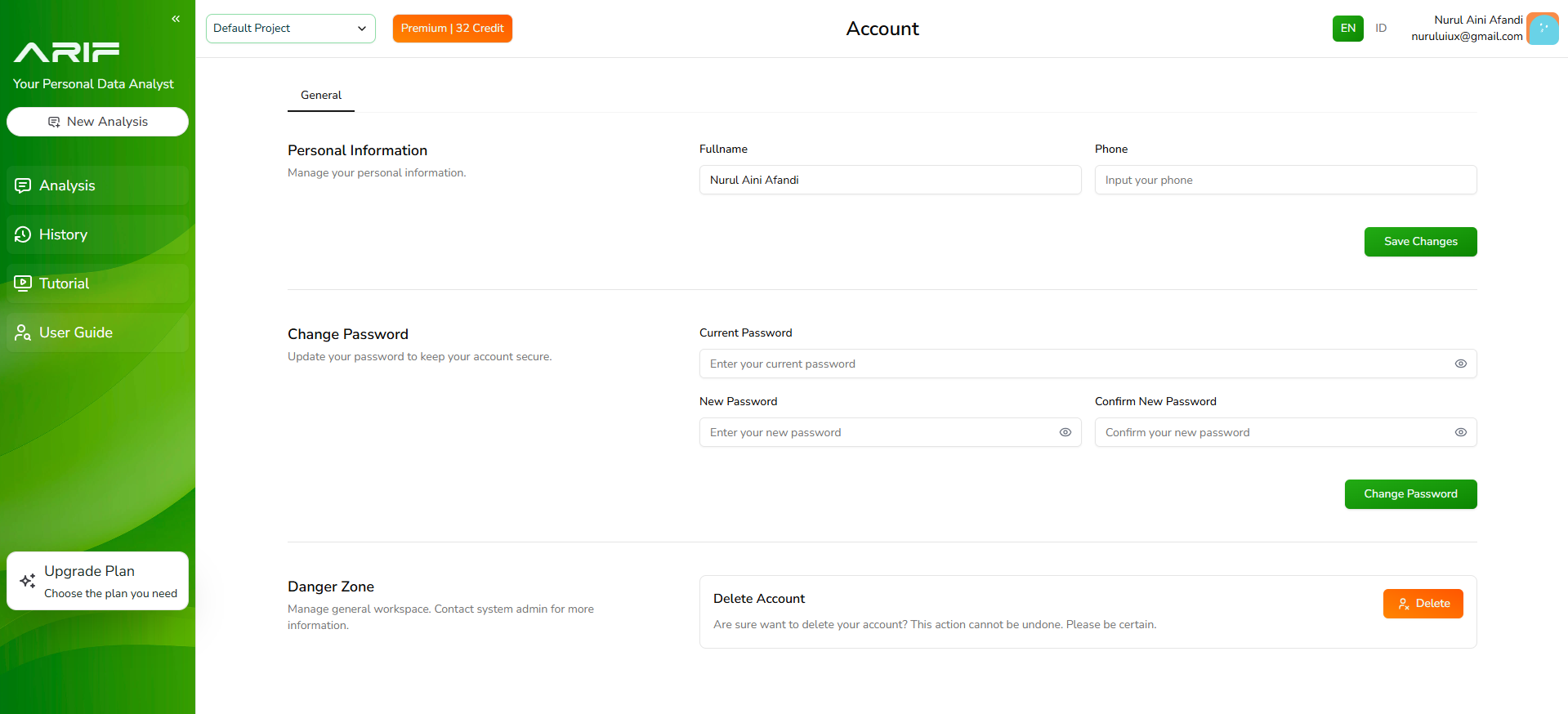The width and height of the screenshot is (1568, 714).
Task: Click the Analysis chat icon in sidebar
Action: point(23,185)
